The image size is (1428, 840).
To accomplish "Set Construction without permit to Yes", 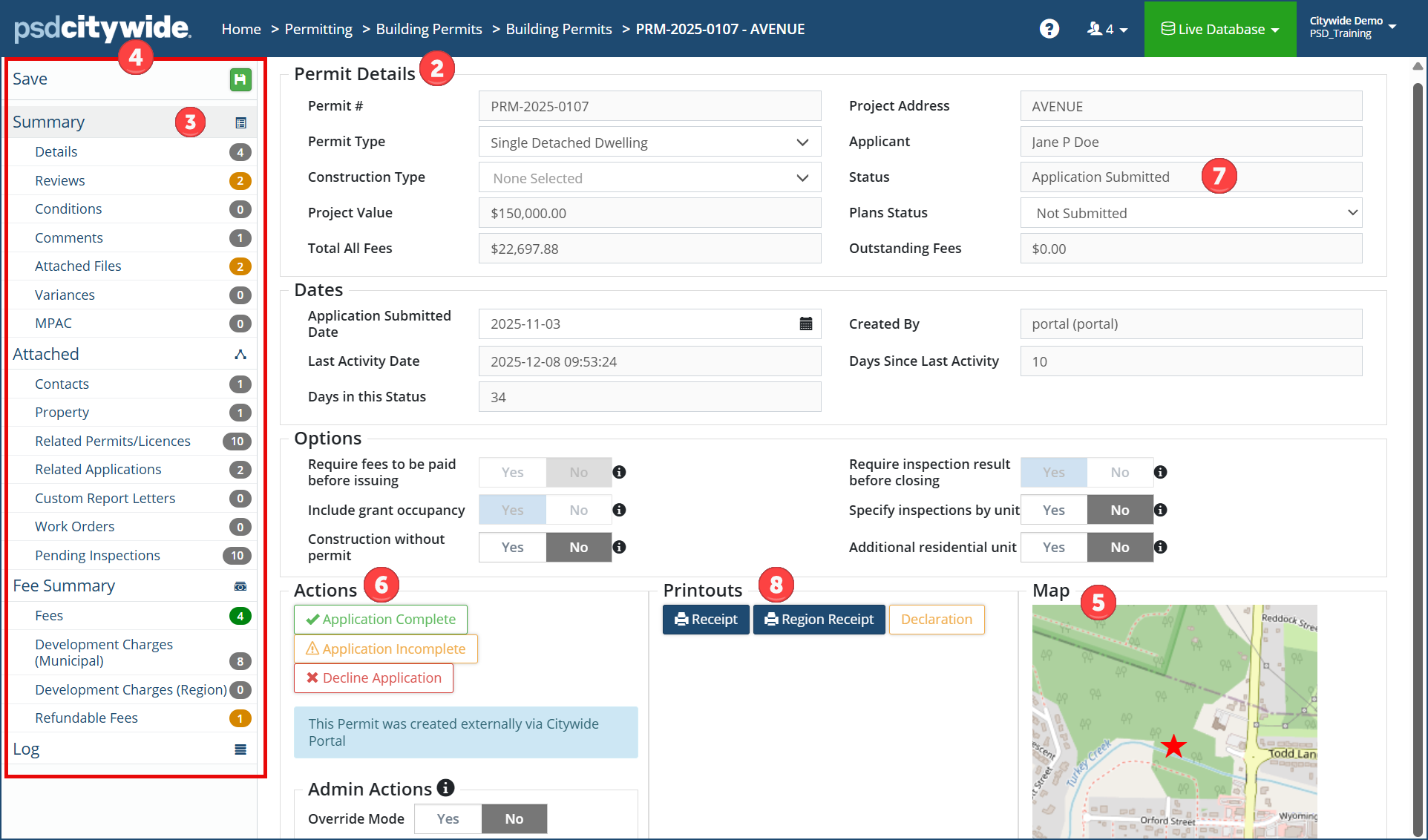I will tap(512, 547).
